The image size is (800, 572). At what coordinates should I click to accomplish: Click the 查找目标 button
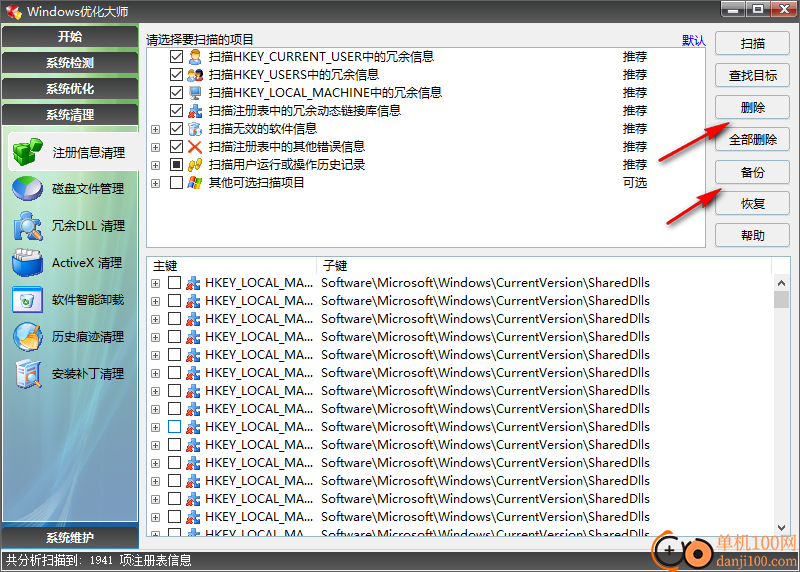click(x=752, y=76)
